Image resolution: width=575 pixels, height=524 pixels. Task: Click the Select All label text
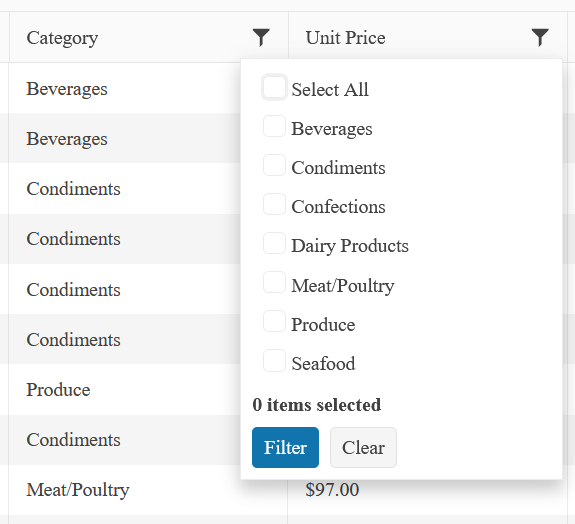click(330, 89)
